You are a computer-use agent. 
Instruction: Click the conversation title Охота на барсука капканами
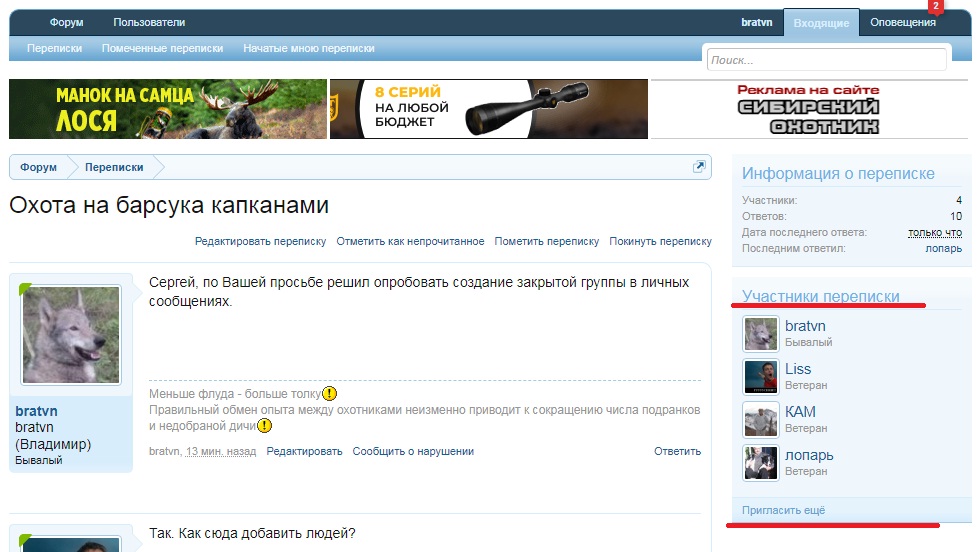click(169, 205)
